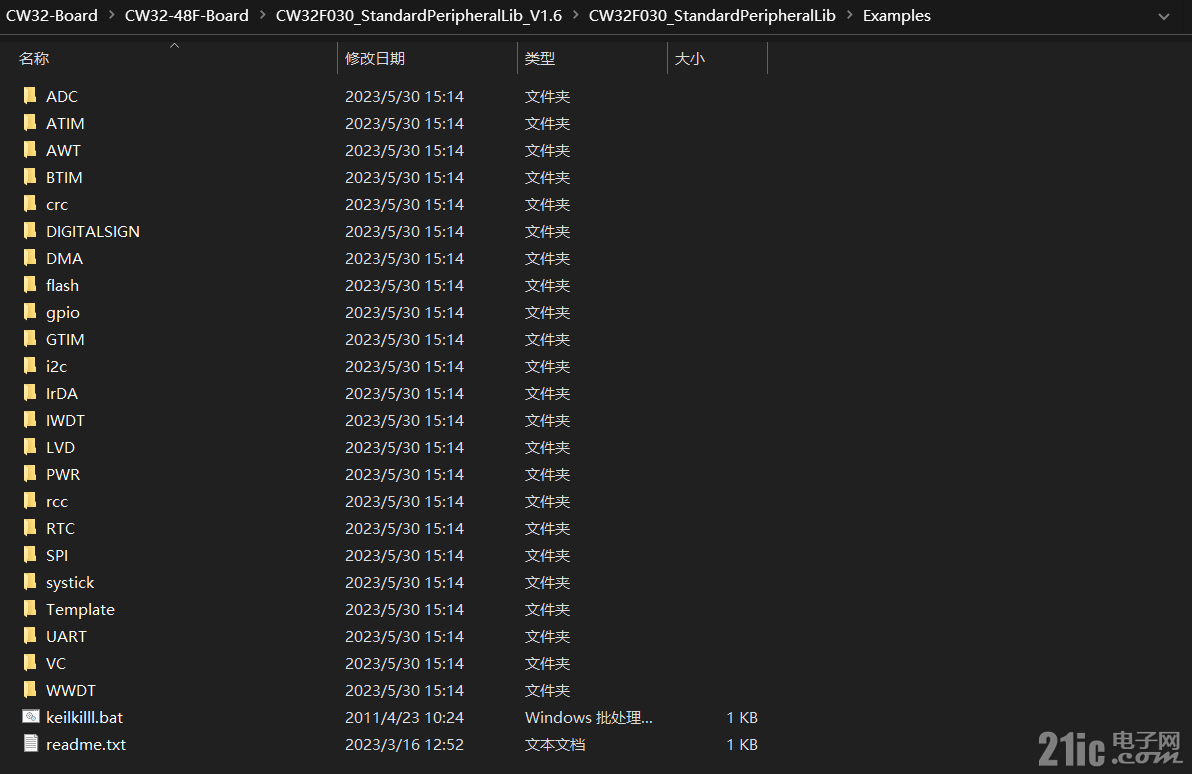1192x774 pixels.
Task: Select the PWR folder icon
Action: 30,474
